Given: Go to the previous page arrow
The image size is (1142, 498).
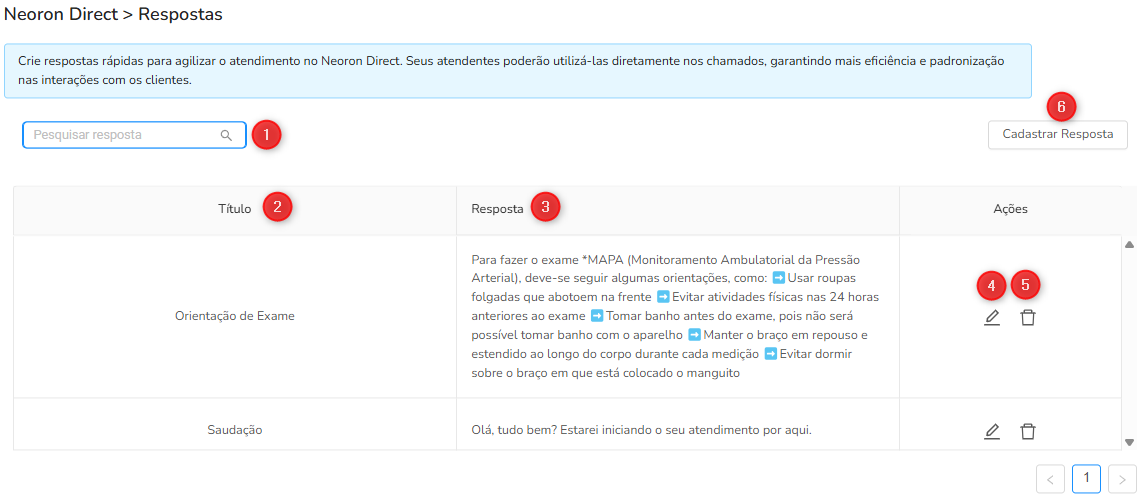Looking at the screenshot, I should point(1050,479).
